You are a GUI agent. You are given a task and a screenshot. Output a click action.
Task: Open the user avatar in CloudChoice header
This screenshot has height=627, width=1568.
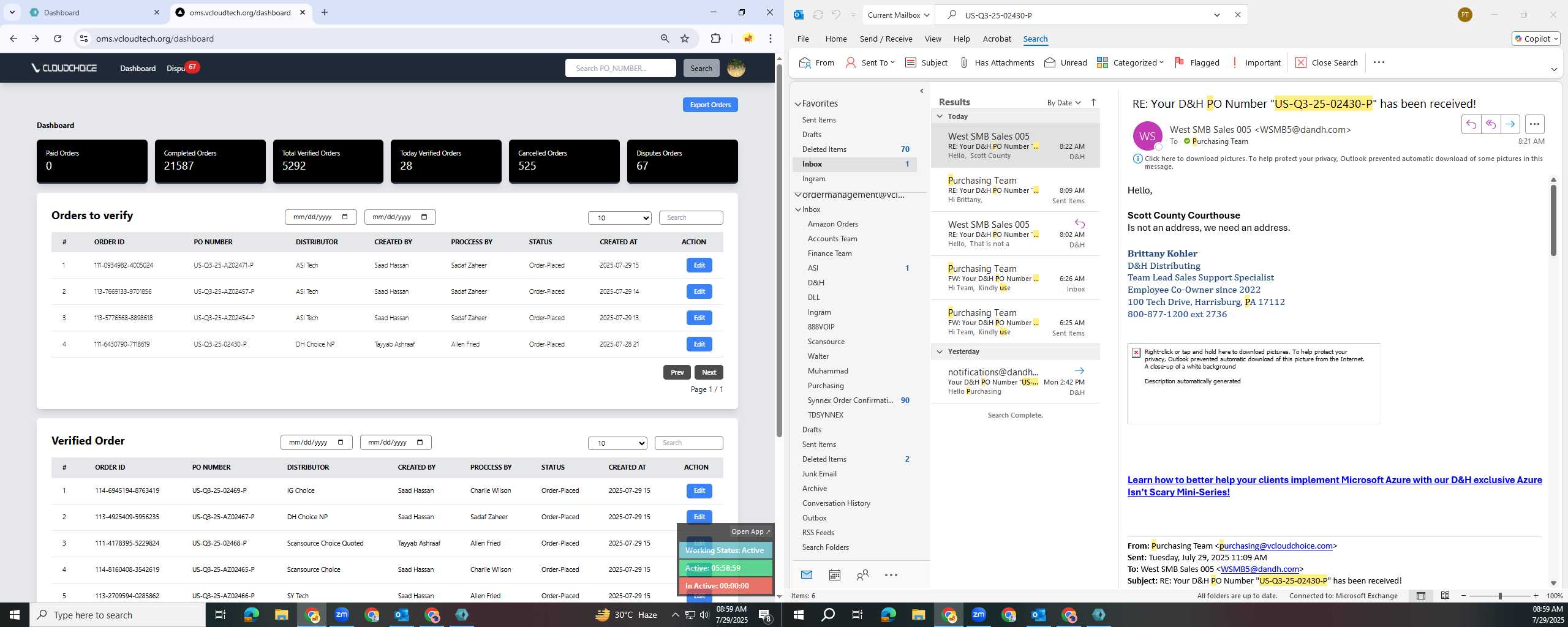pos(736,68)
